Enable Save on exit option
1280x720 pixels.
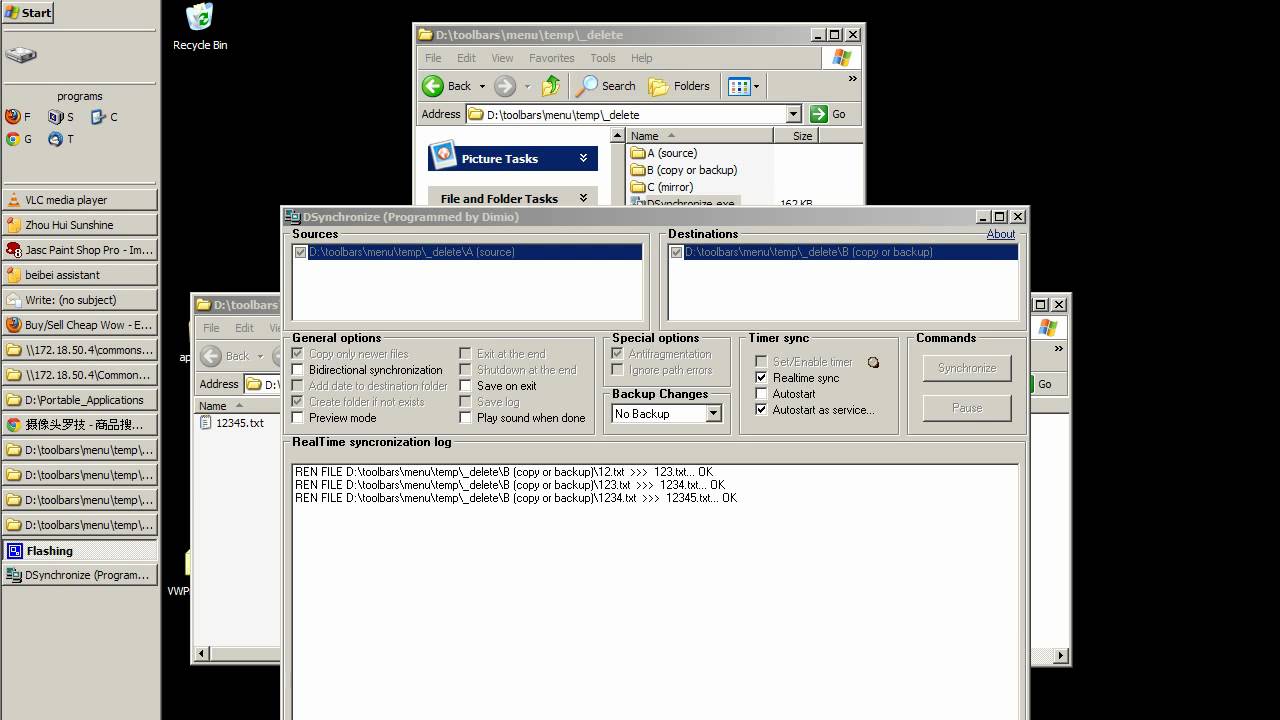coord(466,386)
